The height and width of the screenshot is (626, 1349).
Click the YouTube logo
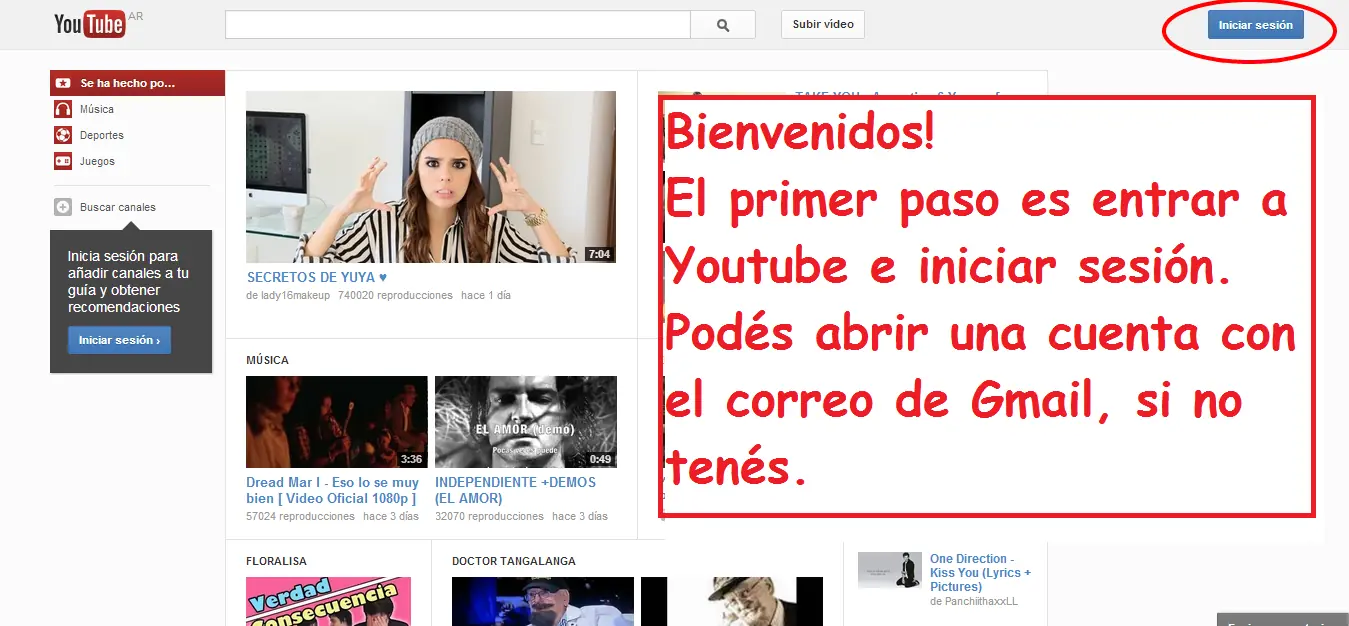click(90, 23)
